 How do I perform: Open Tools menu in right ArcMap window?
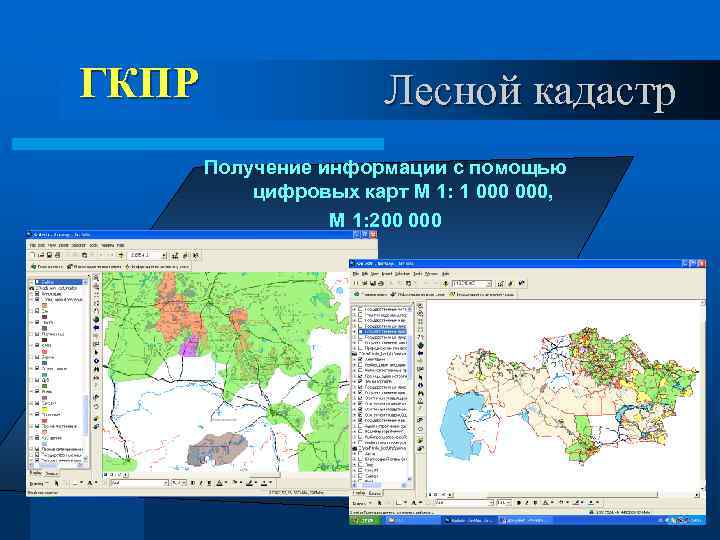[x=417, y=274]
